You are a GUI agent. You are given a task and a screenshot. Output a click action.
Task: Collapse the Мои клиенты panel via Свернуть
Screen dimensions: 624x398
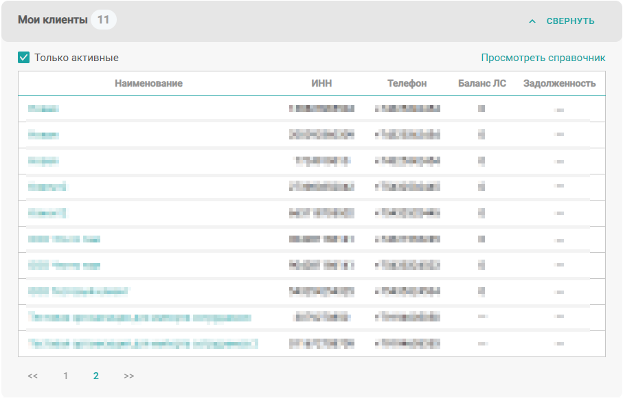570,21
